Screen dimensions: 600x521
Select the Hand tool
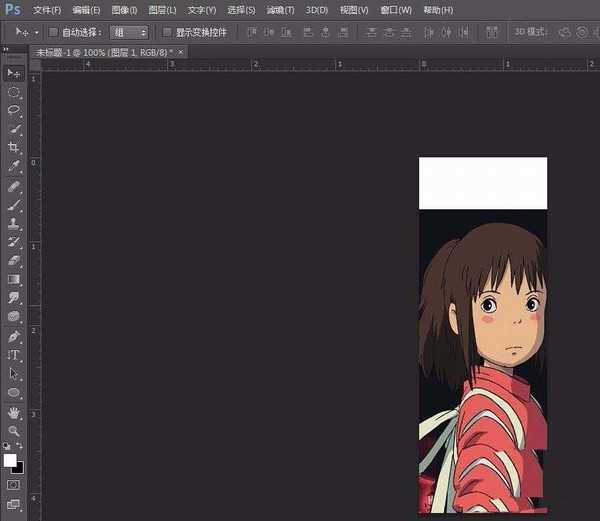14,412
